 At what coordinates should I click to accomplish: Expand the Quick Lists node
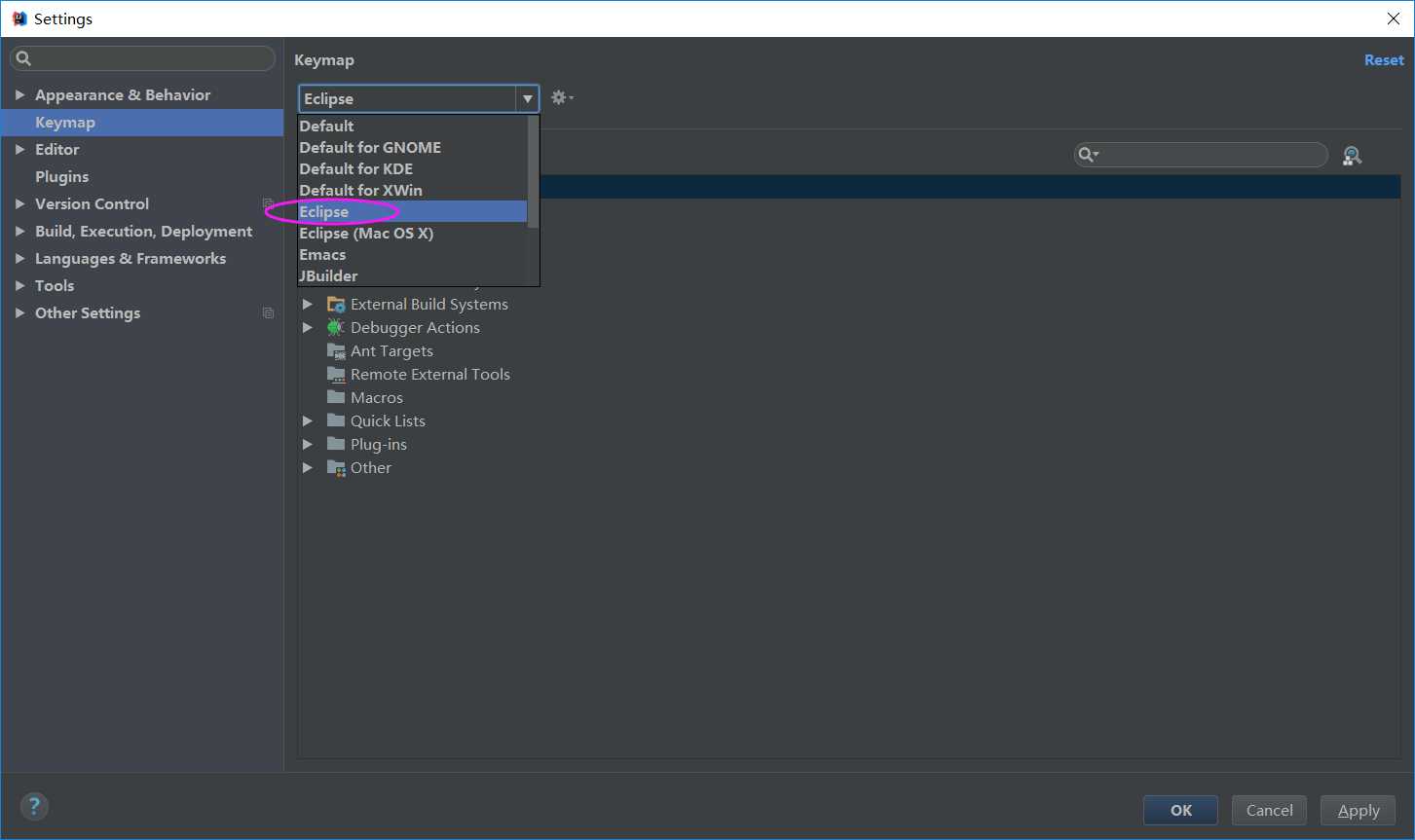tap(308, 421)
